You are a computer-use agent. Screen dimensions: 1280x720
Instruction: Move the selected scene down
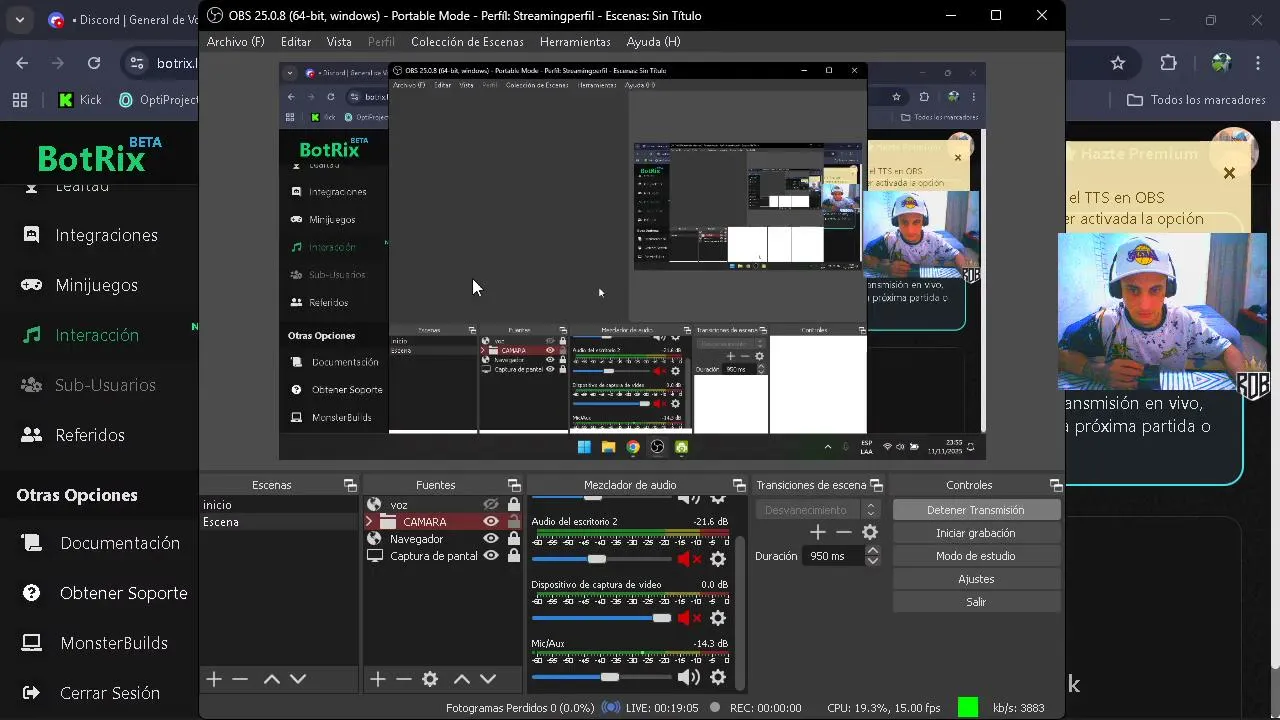coord(298,679)
